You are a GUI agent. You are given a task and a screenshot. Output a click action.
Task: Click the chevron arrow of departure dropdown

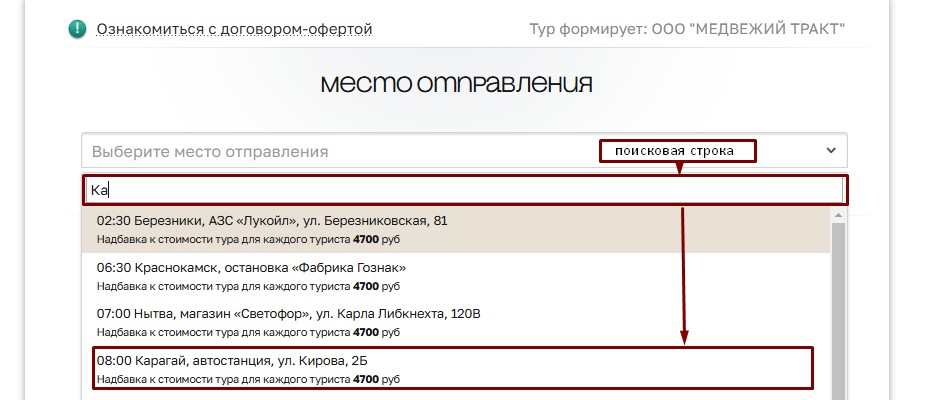[831, 150]
